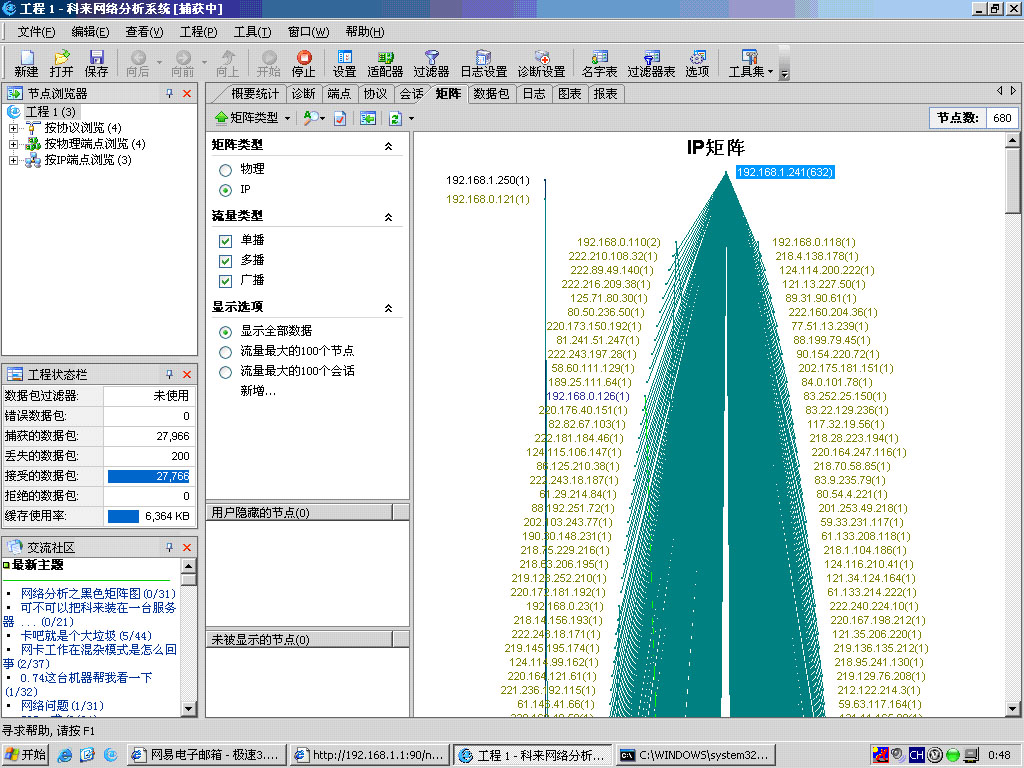Open the 日志设置 (Log settings) icon
The width and height of the screenshot is (1024, 768).
click(x=483, y=63)
